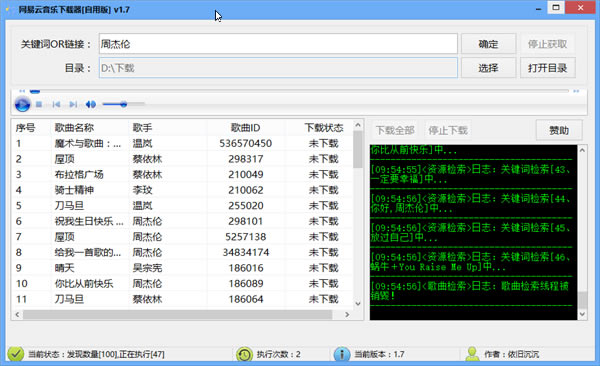
Task: Click the blue play button
Action: pyautogui.click(x=22, y=104)
